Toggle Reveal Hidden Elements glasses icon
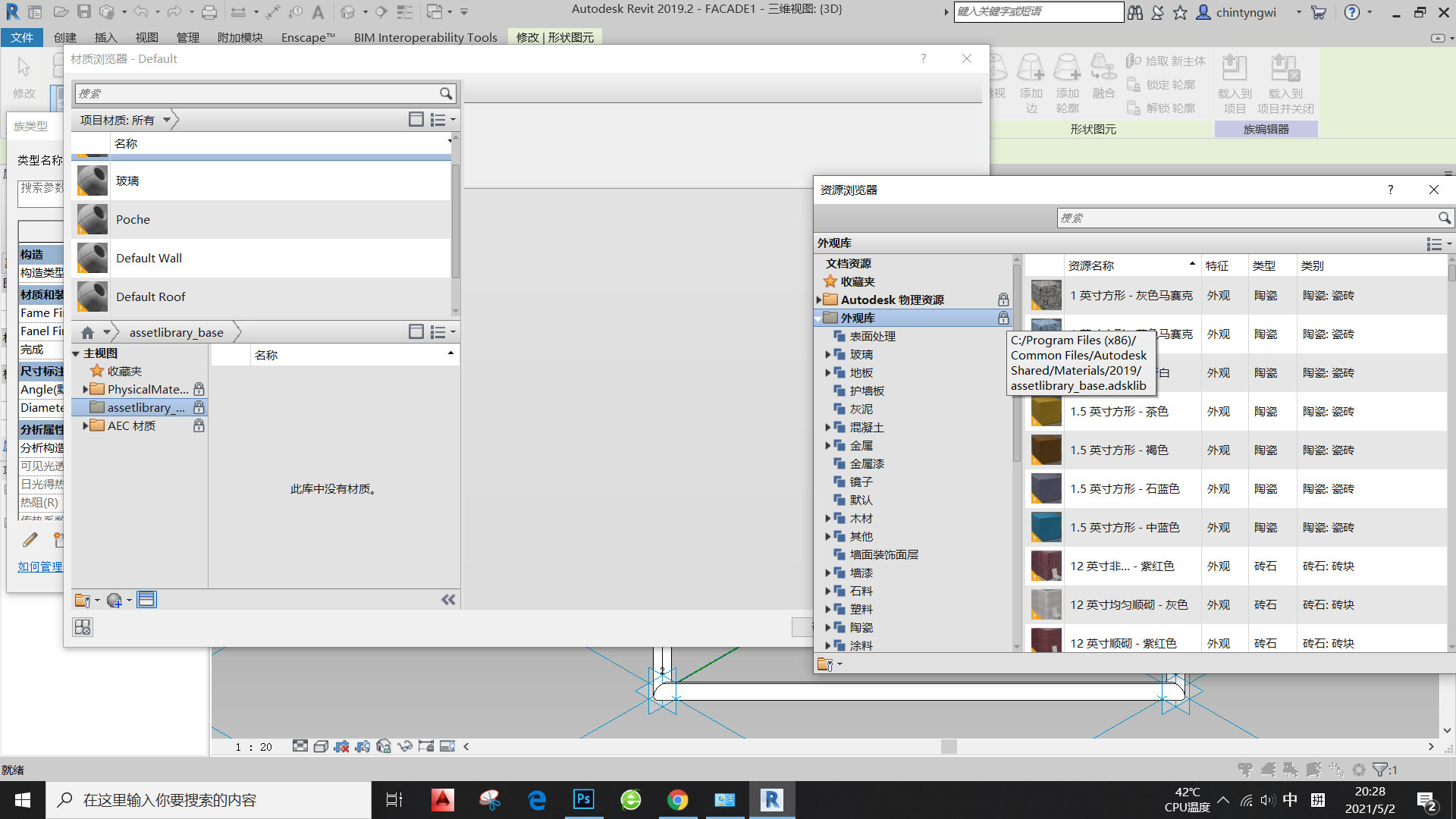1456x819 pixels. (x=404, y=746)
